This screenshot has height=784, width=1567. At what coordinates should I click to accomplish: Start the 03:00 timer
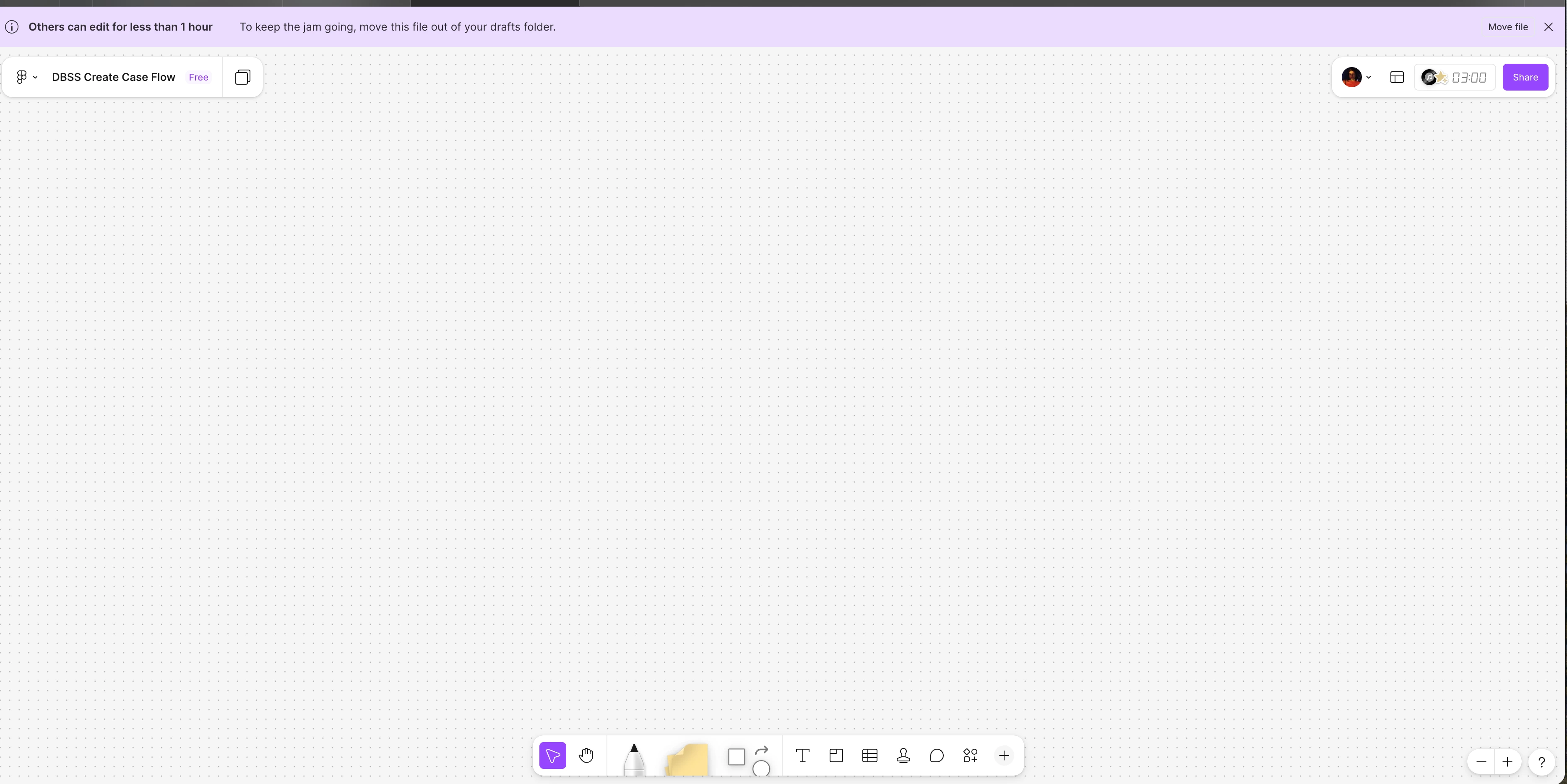pos(1468,77)
